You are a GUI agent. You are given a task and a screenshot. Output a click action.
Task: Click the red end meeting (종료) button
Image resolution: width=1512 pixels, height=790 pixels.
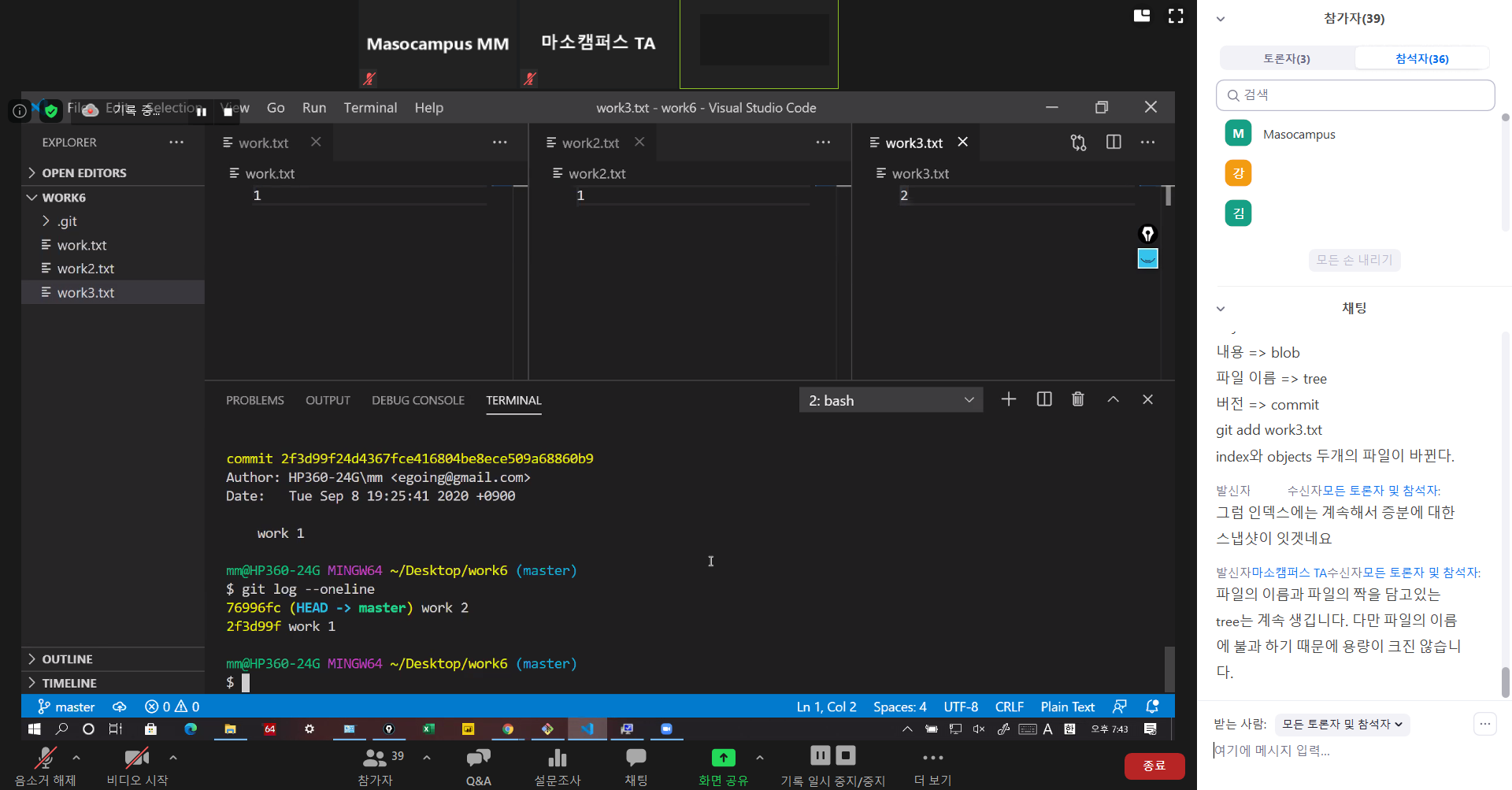(x=1154, y=766)
